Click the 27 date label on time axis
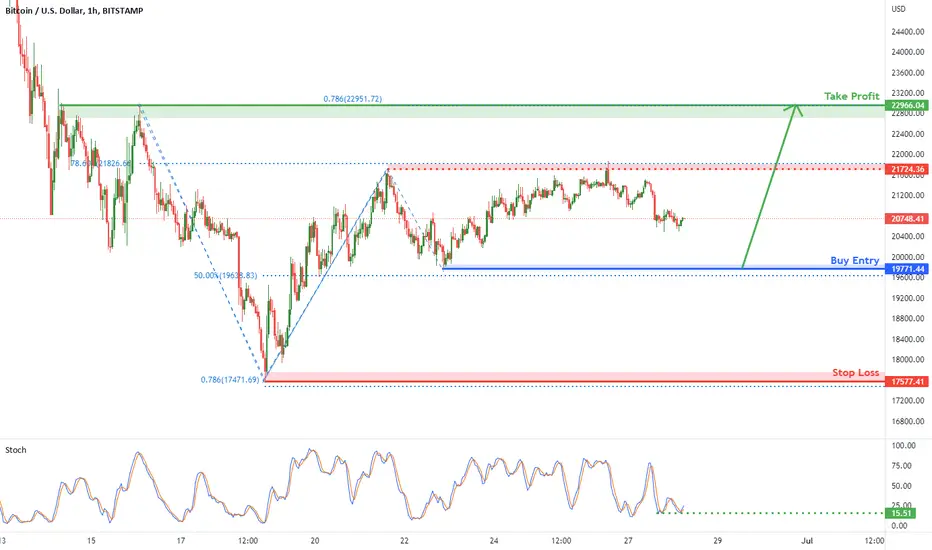The height and width of the screenshot is (550, 932). pyautogui.click(x=628, y=540)
